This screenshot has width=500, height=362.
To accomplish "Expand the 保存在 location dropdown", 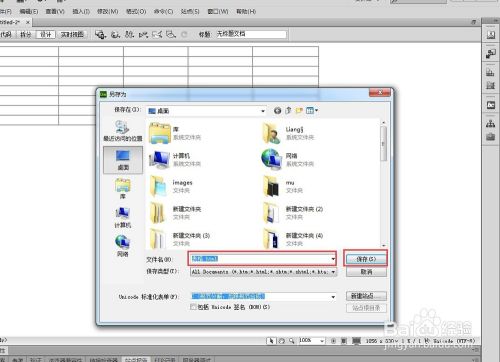I will pyautogui.click(x=263, y=111).
